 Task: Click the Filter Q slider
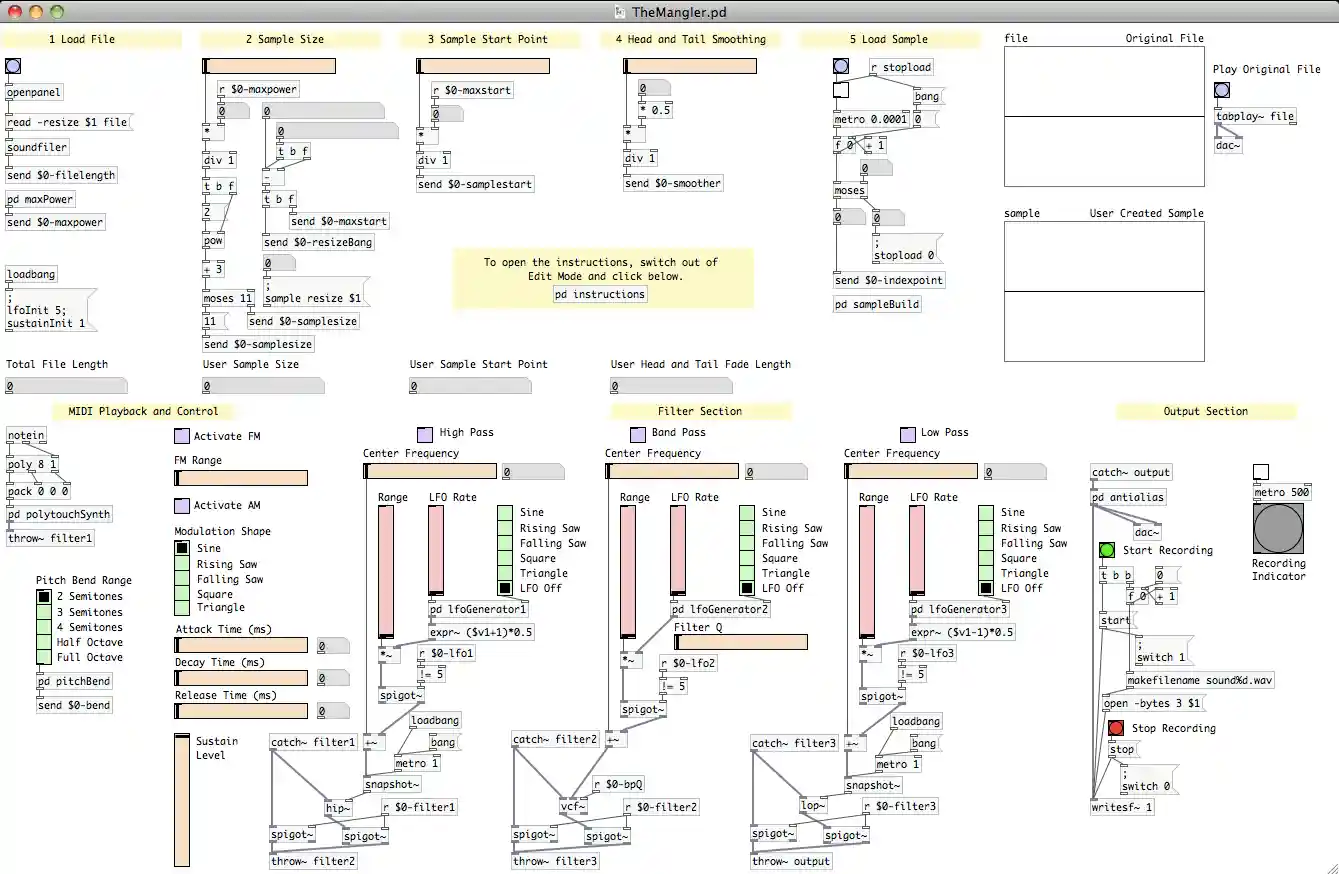click(740, 642)
